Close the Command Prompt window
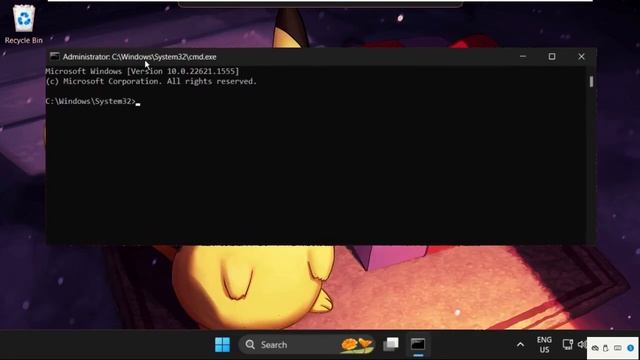 coord(581,56)
